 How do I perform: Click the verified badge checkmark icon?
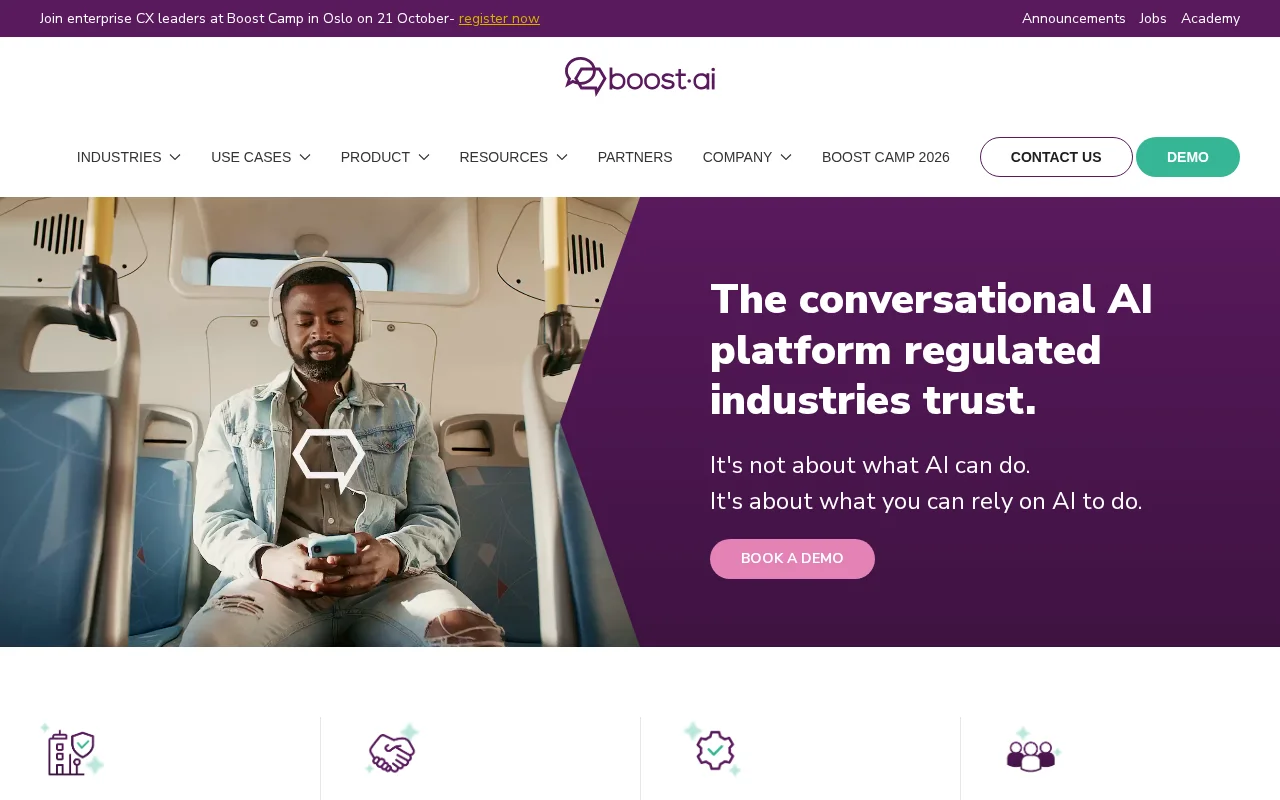coord(713,749)
